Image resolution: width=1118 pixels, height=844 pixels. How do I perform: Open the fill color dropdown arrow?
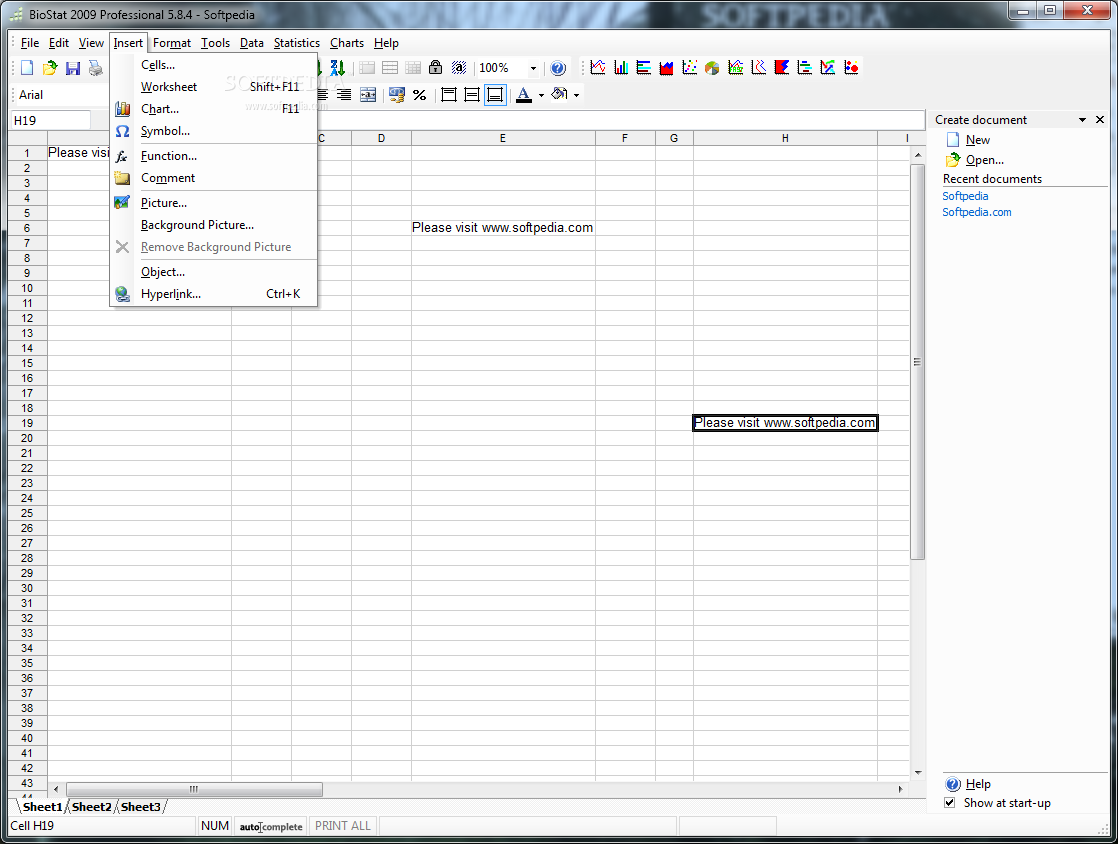pyautogui.click(x=576, y=96)
